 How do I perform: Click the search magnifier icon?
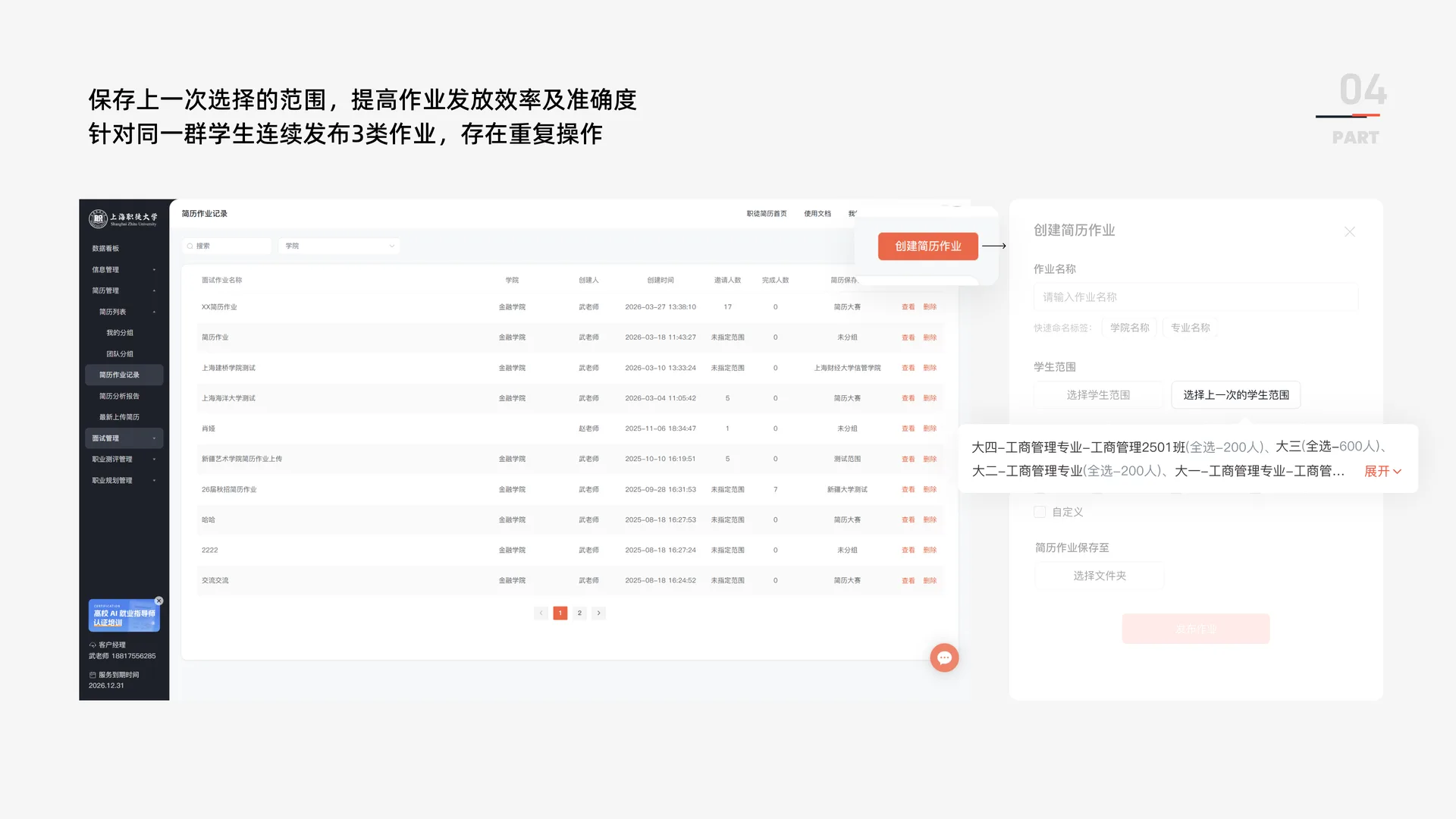coord(190,246)
